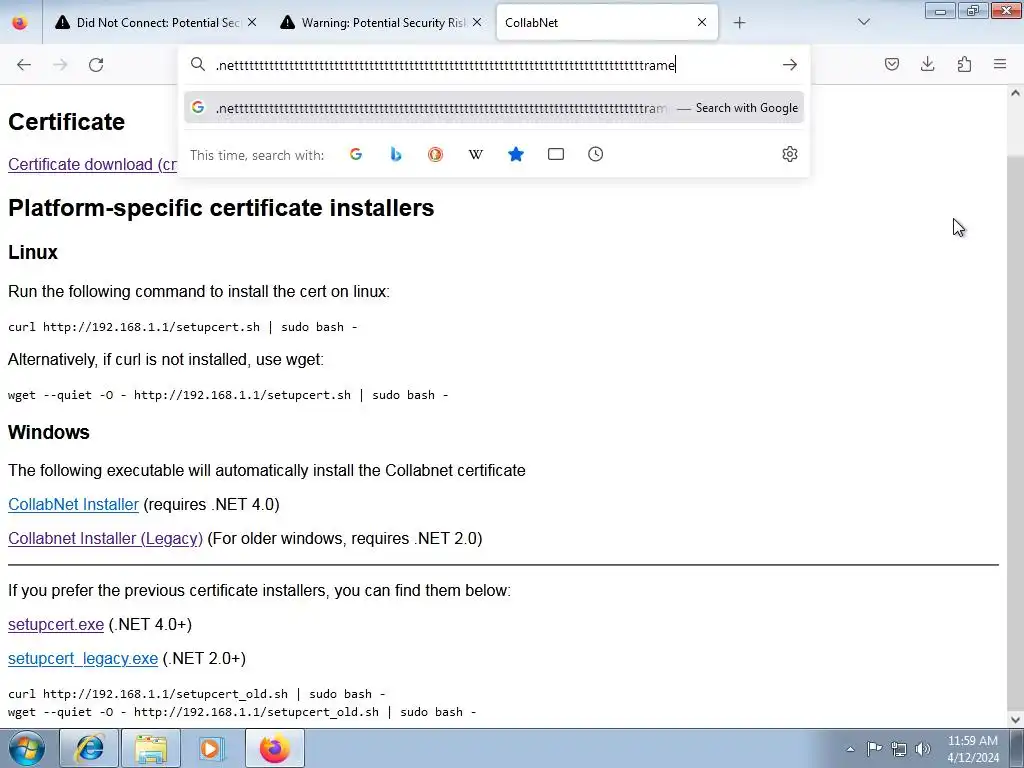Open volume speaker tray icon
1024x768 pixels.
pyautogui.click(x=922, y=749)
